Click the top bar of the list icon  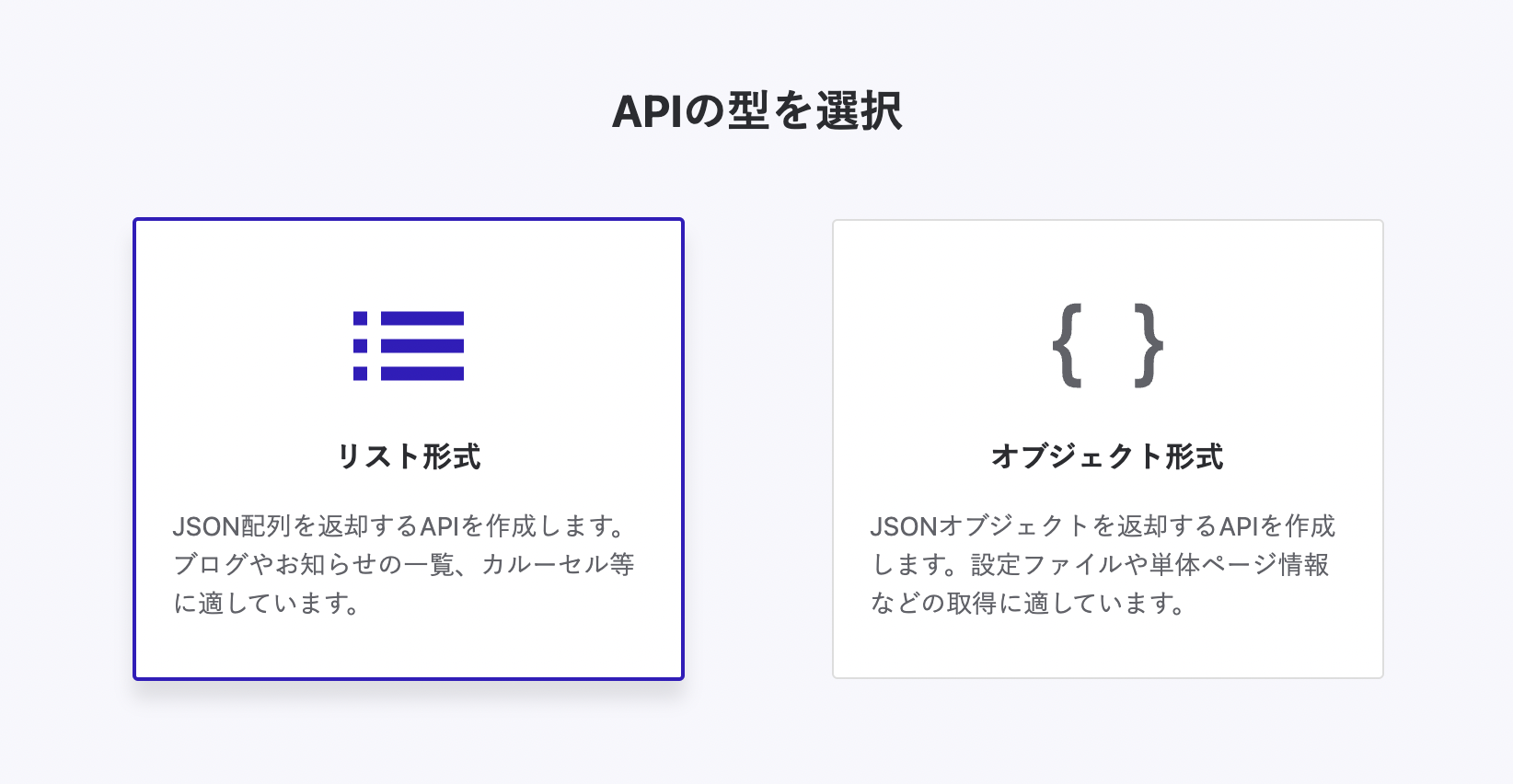coord(422,319)
